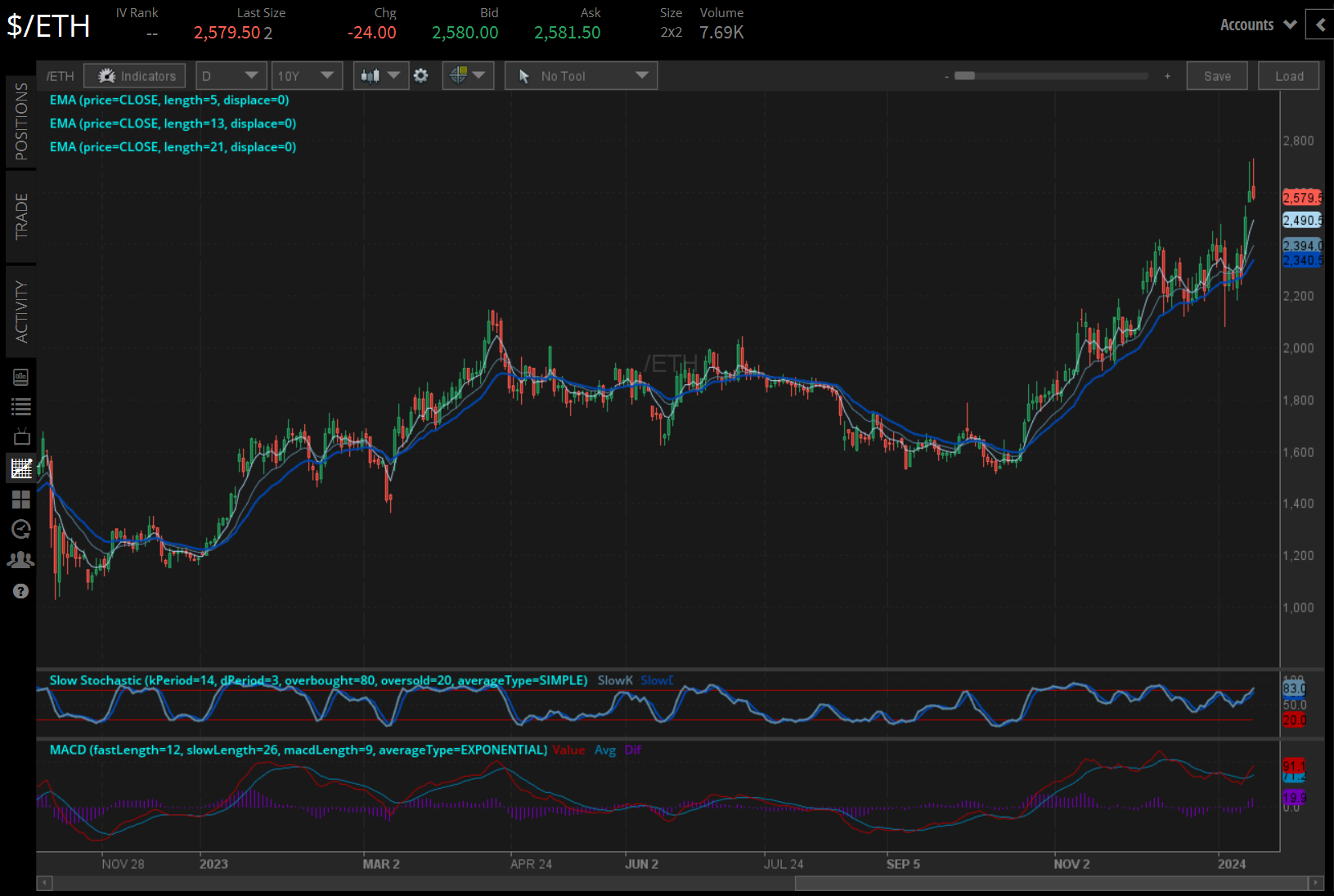Open the four-square grid layout icon
Screen dimensions: 1334x896
point(20,499)
